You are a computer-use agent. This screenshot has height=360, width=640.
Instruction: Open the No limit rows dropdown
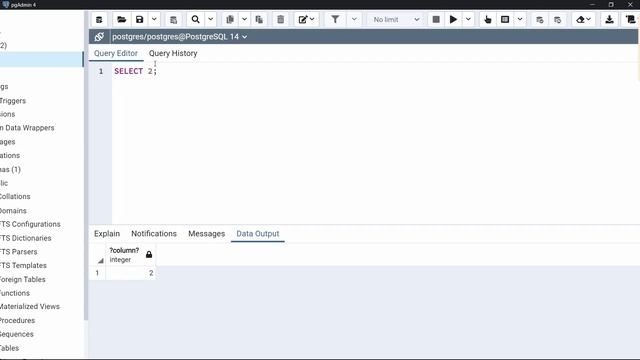pyautogui.click(x=396, y=20)
